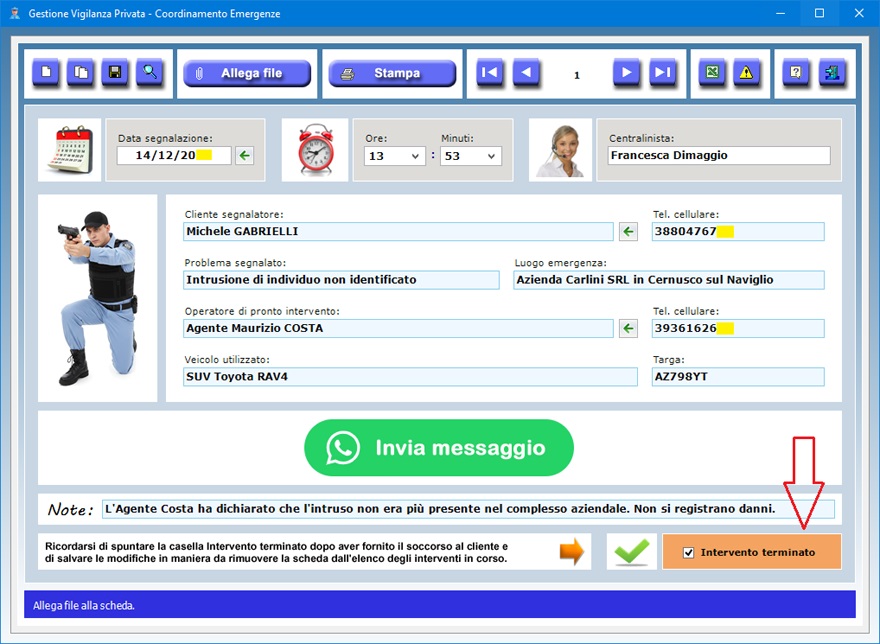Click the new record toolbar icon
Screen dimensions: 880x644
pos(46,73)
